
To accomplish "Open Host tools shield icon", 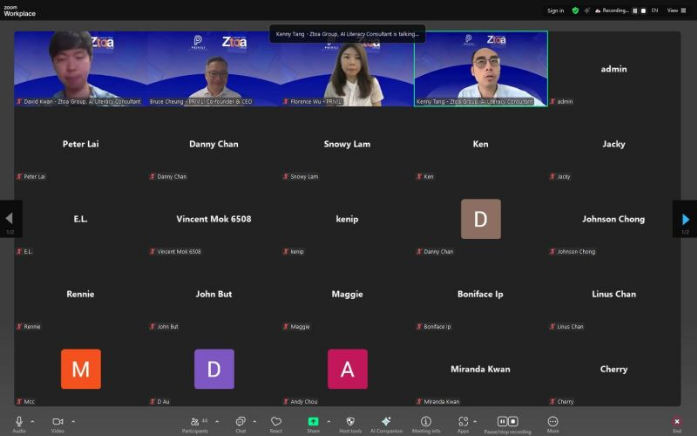I will point(350,422).
